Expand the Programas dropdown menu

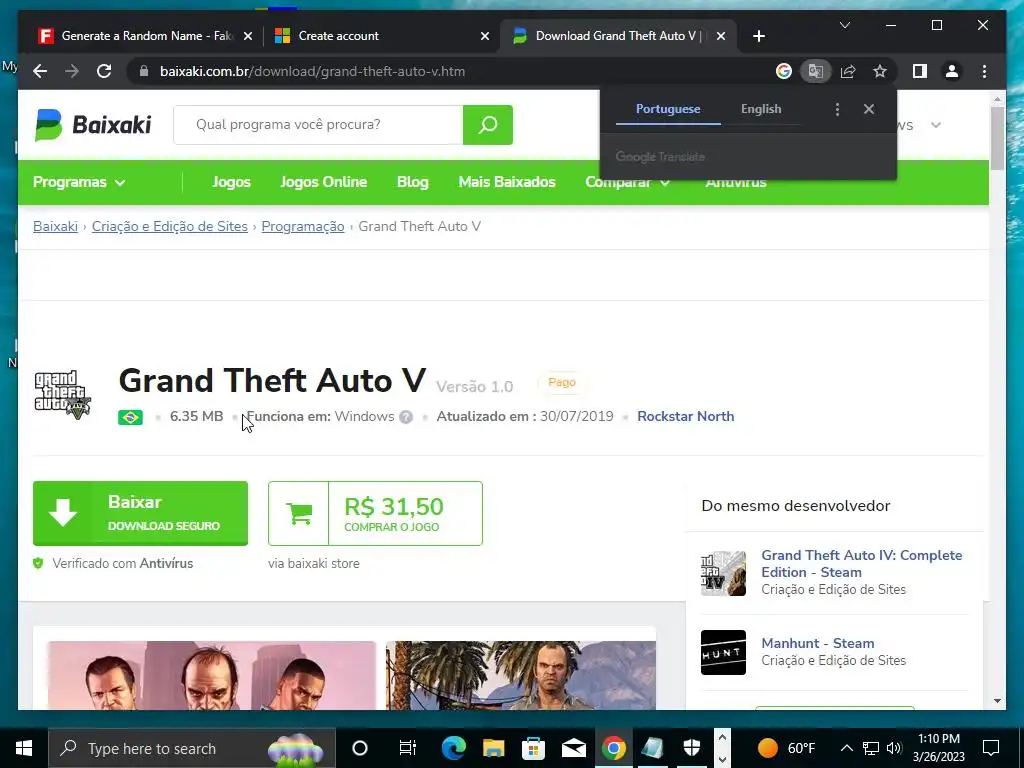[79, 182]
